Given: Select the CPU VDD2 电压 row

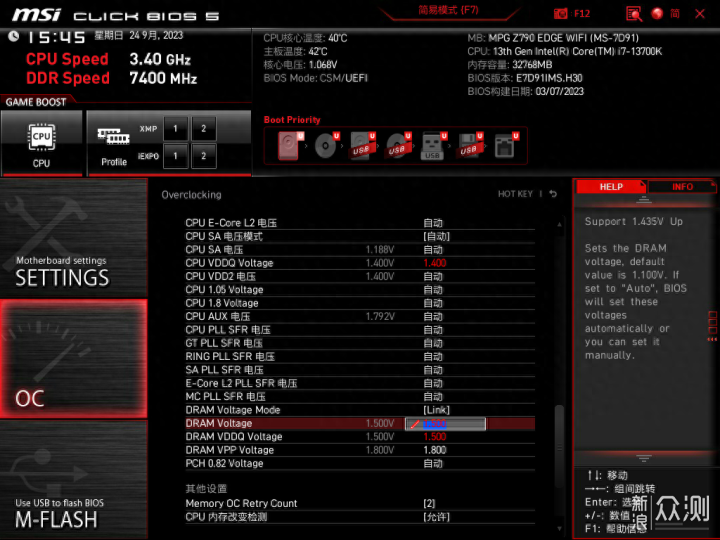Looking at the screenshot, I should 360,276.
